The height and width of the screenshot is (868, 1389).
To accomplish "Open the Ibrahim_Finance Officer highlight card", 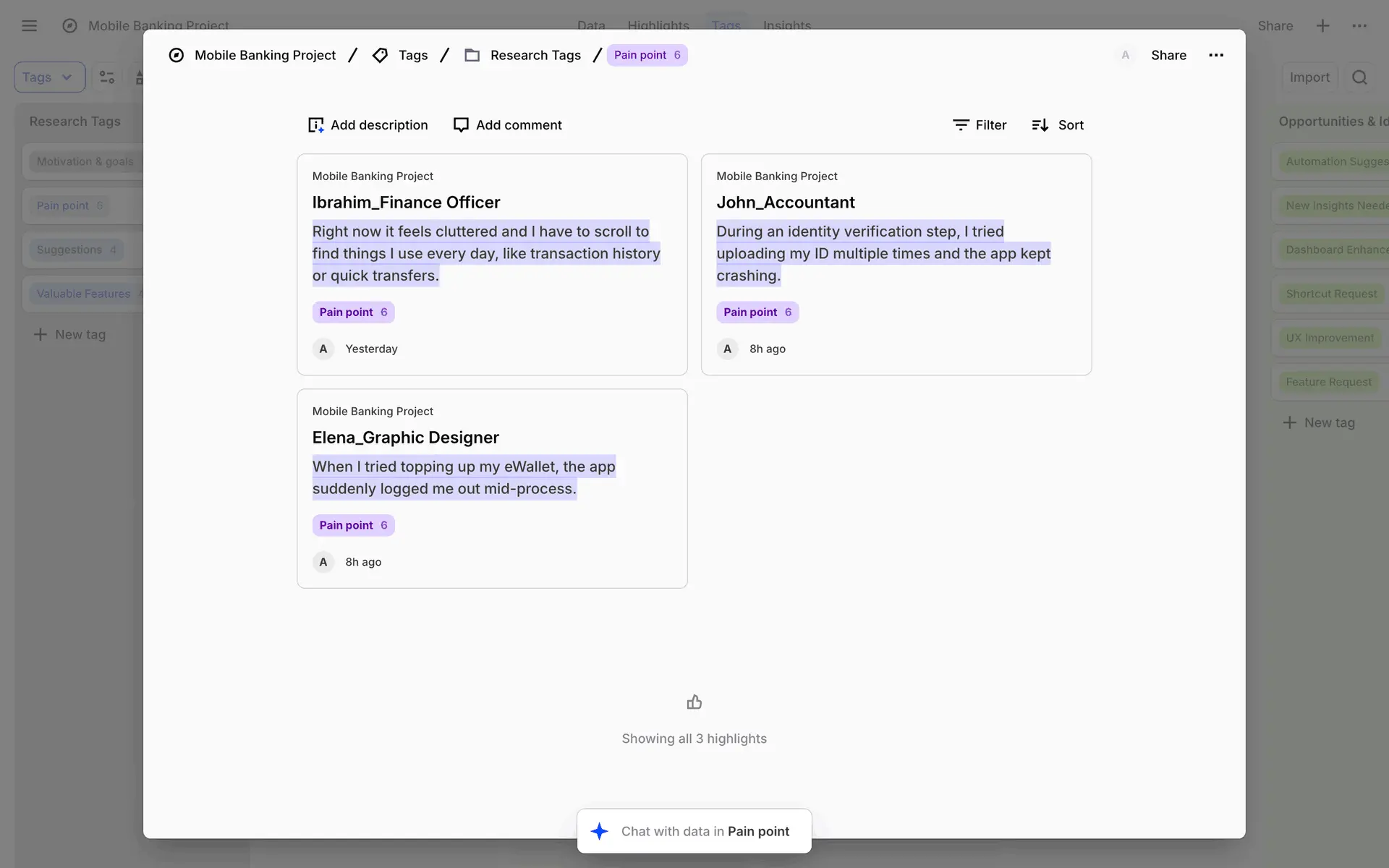I will click(x=406, y=203).
